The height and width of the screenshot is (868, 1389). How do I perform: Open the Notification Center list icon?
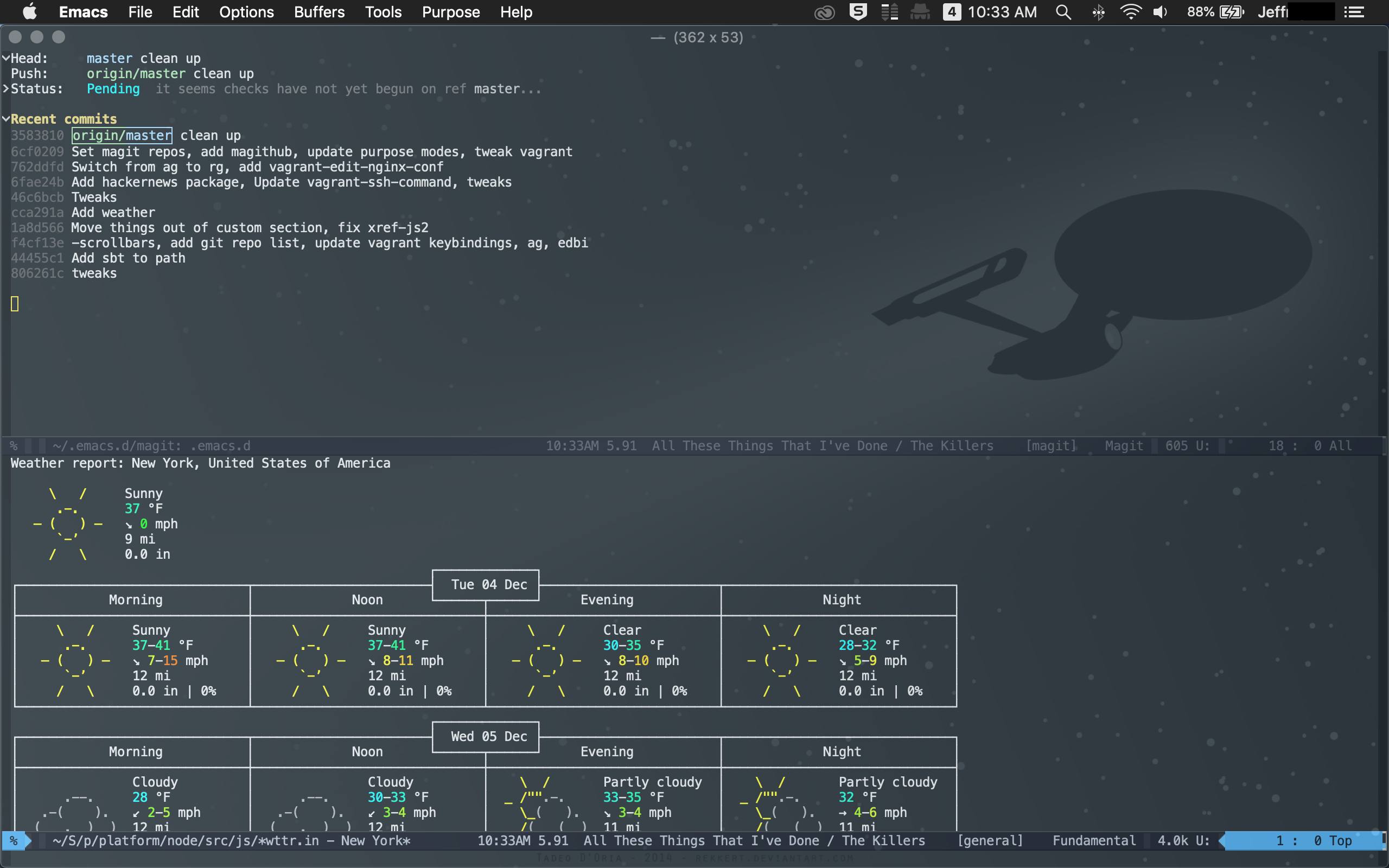coord(1355,12)
